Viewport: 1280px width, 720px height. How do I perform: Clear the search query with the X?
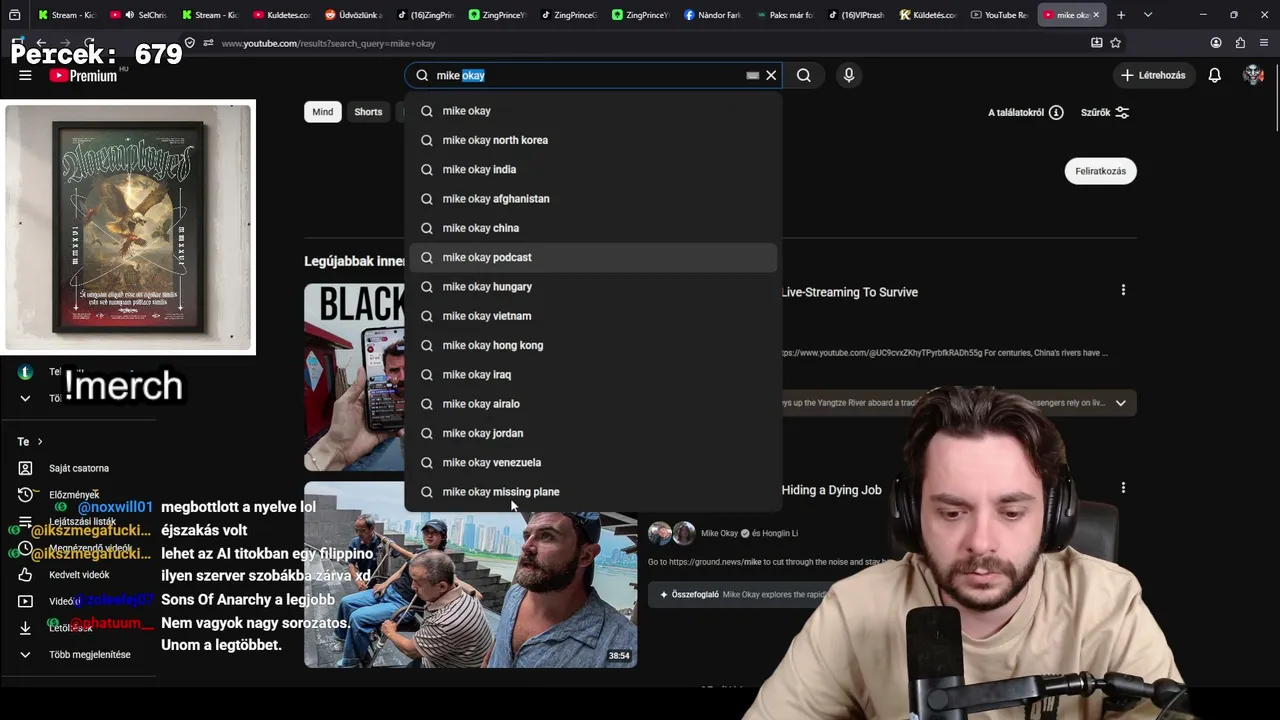pos(771,75)
